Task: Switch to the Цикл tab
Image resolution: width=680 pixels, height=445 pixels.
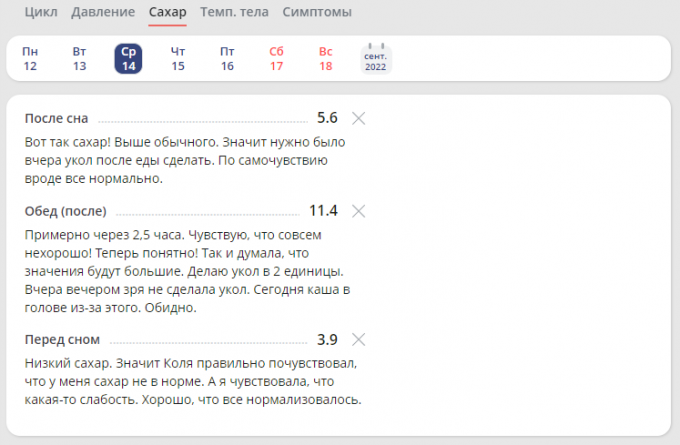Action: click(x=40, y=12)
